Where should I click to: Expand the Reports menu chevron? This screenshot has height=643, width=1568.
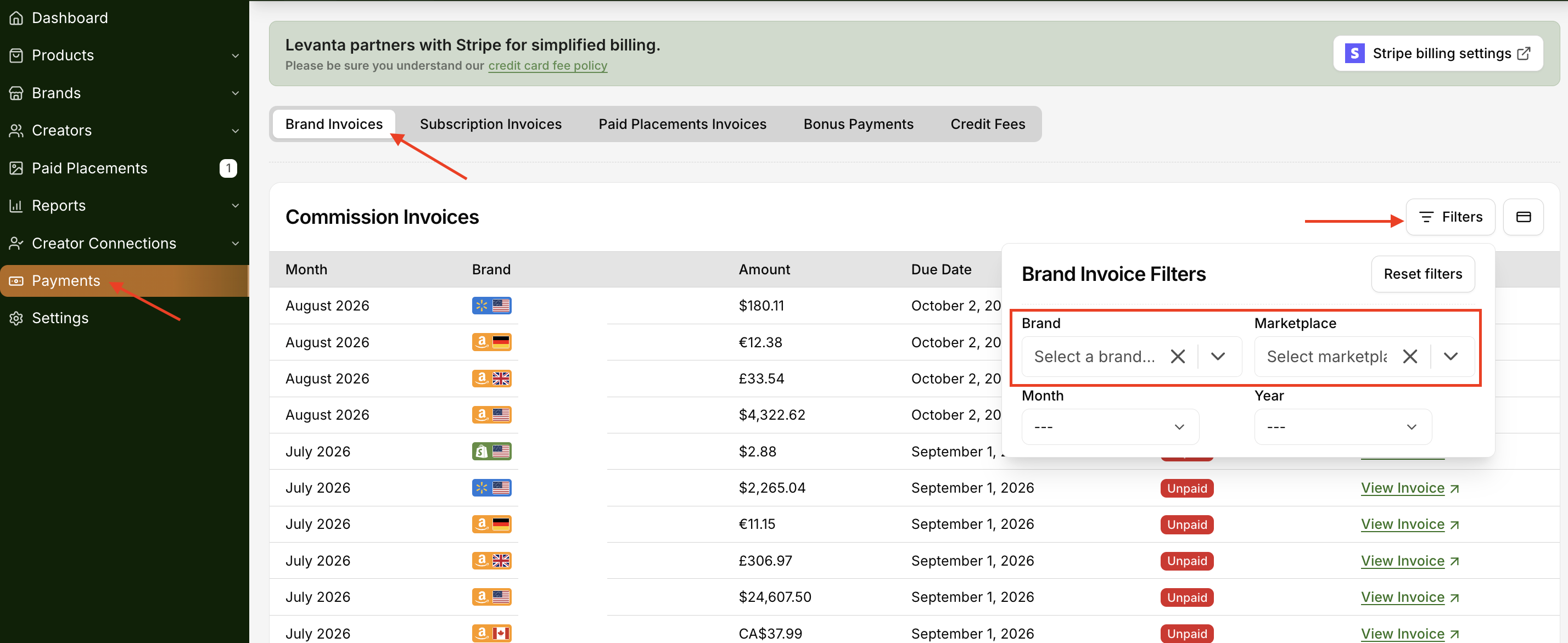[236, 206]
